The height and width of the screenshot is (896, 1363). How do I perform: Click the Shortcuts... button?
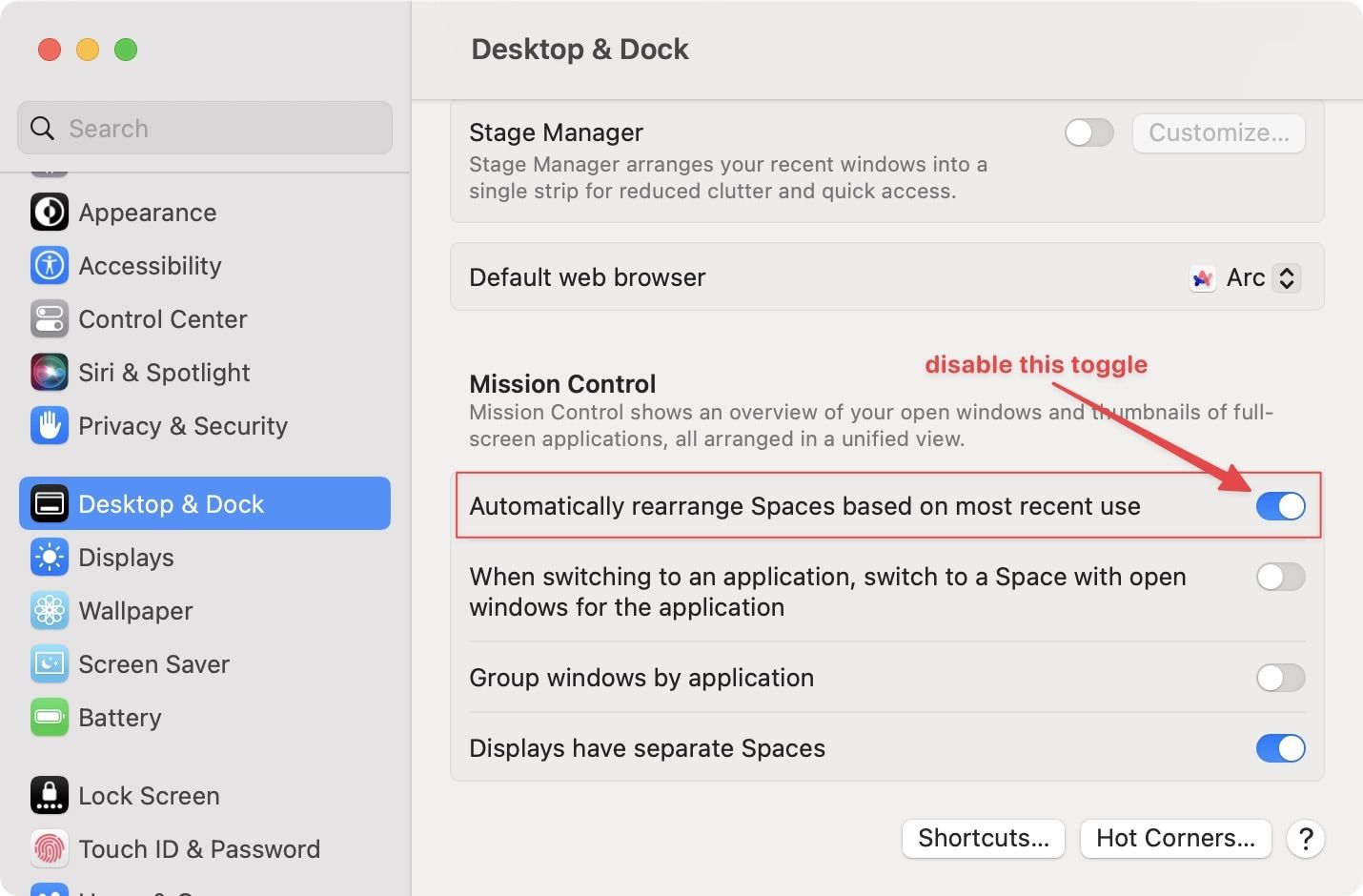tap(983, 838)
